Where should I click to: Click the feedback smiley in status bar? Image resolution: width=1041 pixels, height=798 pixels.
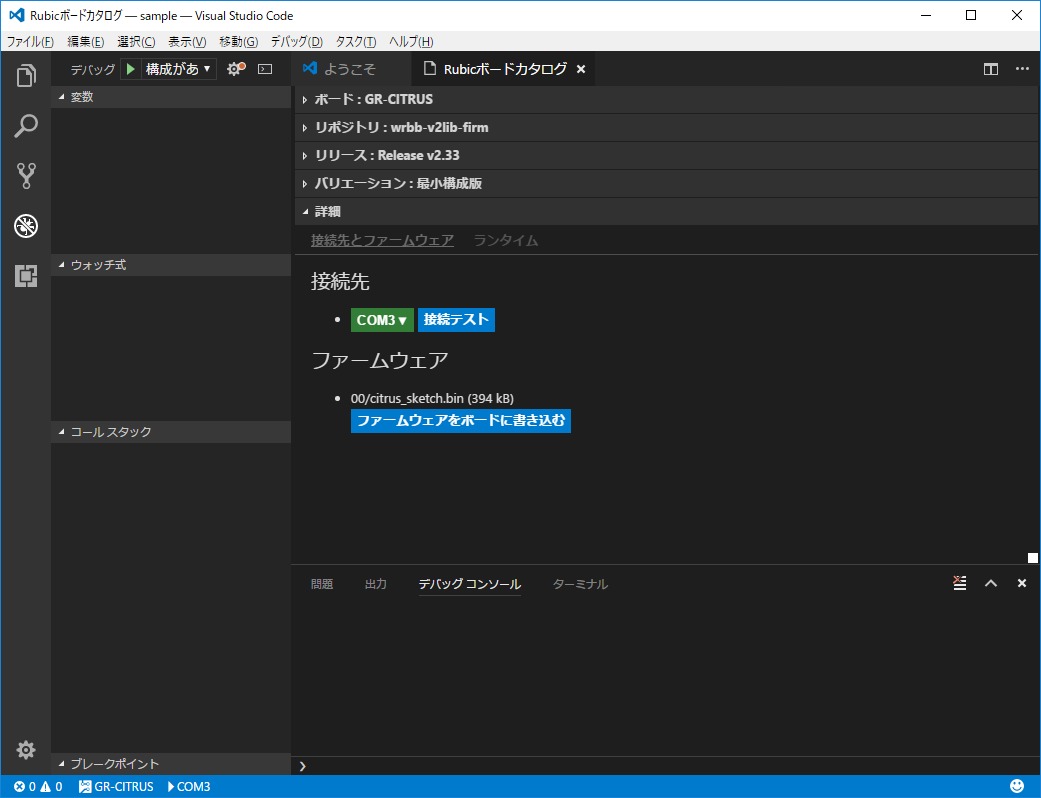point(1016,787)
